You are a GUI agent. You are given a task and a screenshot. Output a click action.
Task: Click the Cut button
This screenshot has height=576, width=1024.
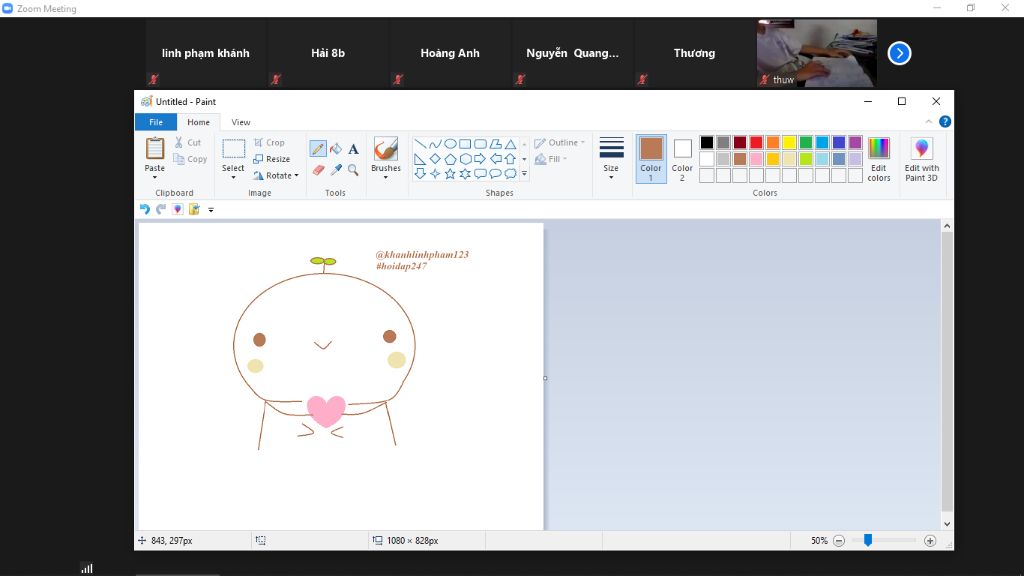pyautogui.click(x=187, y=142)
